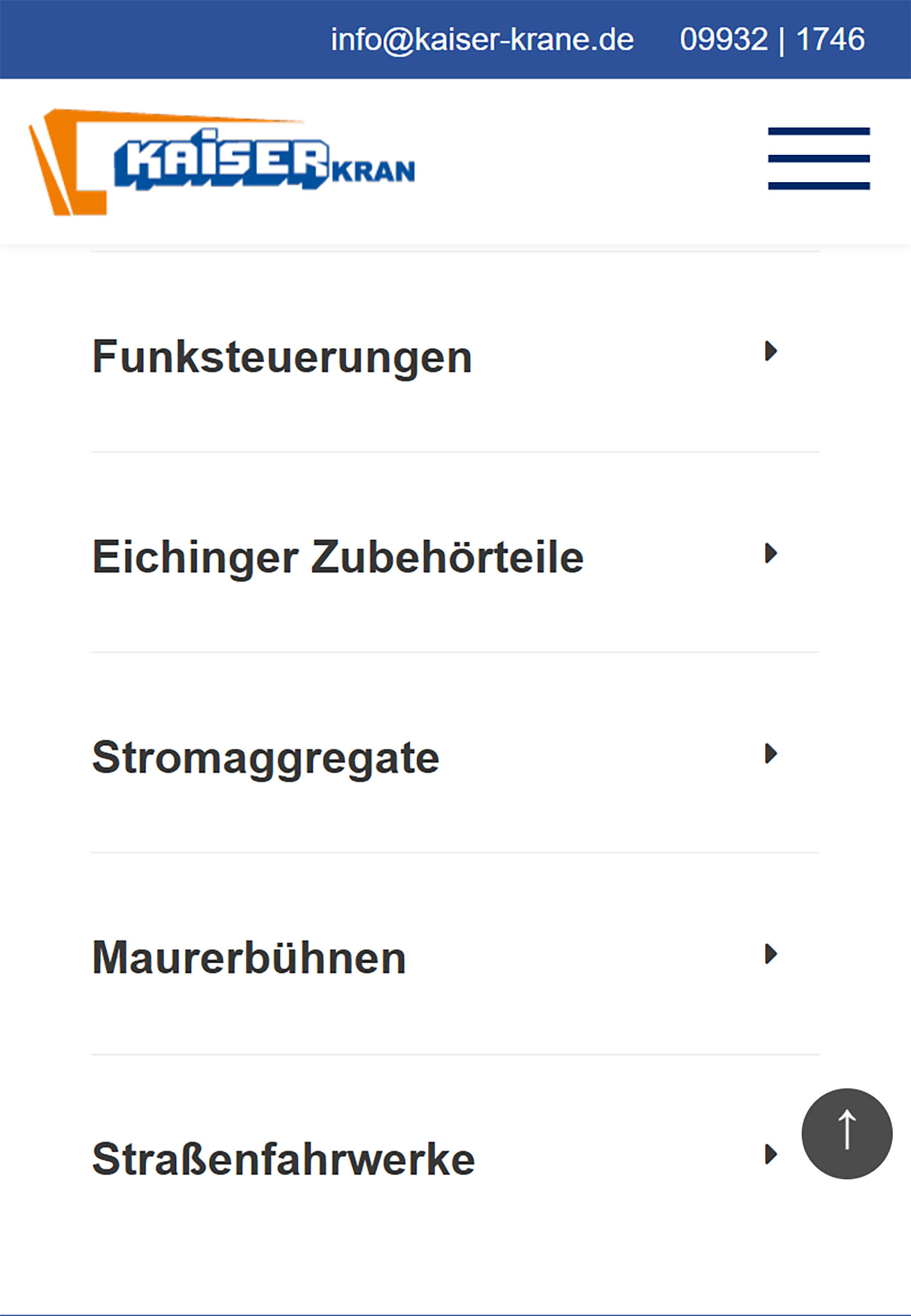Select the Eichinger Zubehörteile menu item
Image resolution: width=911 pixels, height=1316 pixels.
338,557
